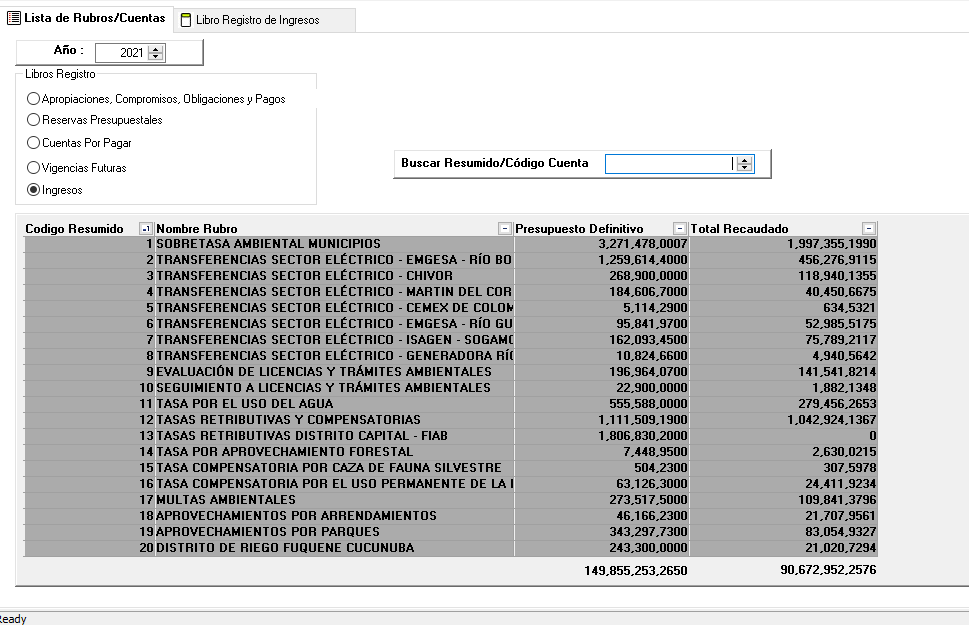Select Apropiaciones, Compromisos, Obligaciones y Pagos option

click(34, 99)
